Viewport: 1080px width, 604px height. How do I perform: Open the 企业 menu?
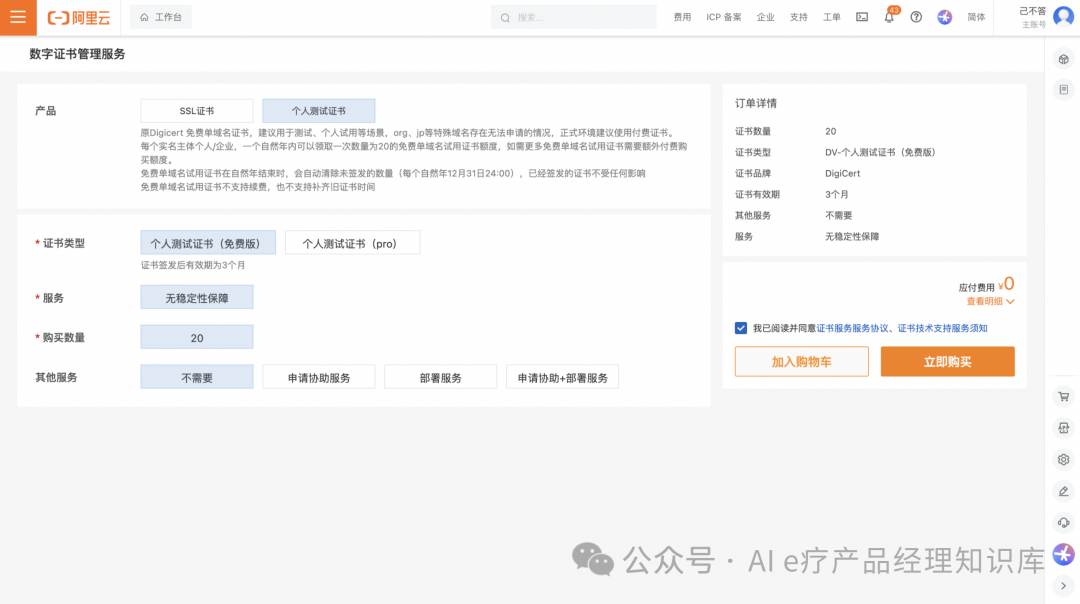[x=765, y=17]
